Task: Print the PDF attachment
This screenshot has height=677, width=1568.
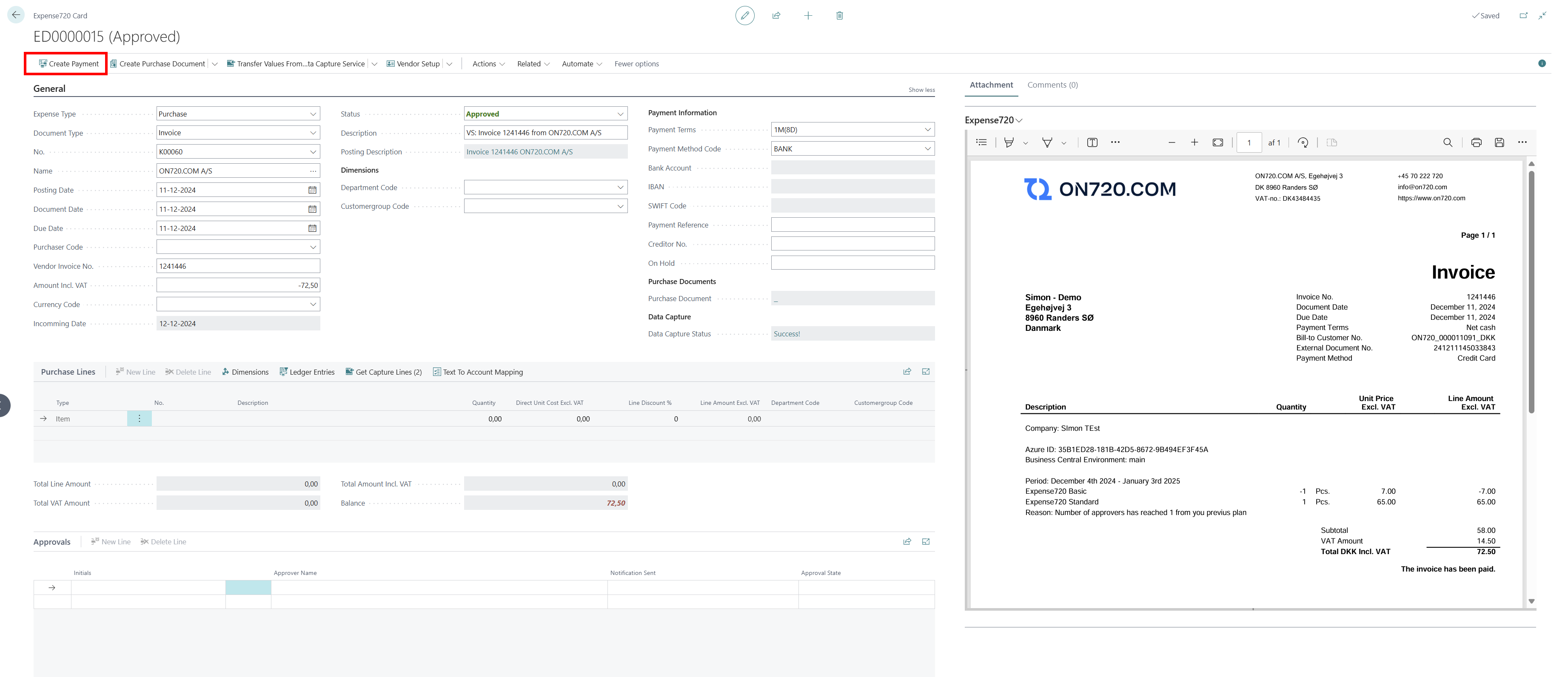Action: coord(1476,142)
